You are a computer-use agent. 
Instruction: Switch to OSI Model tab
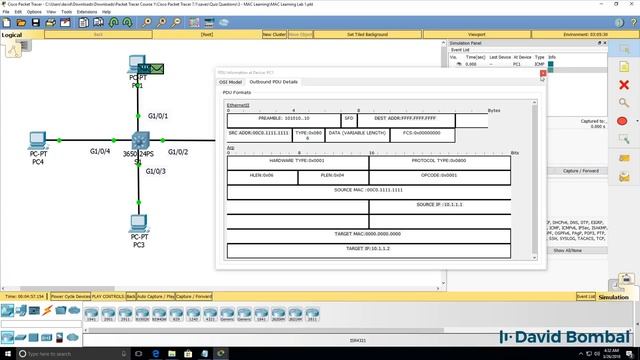coord(231,82)
